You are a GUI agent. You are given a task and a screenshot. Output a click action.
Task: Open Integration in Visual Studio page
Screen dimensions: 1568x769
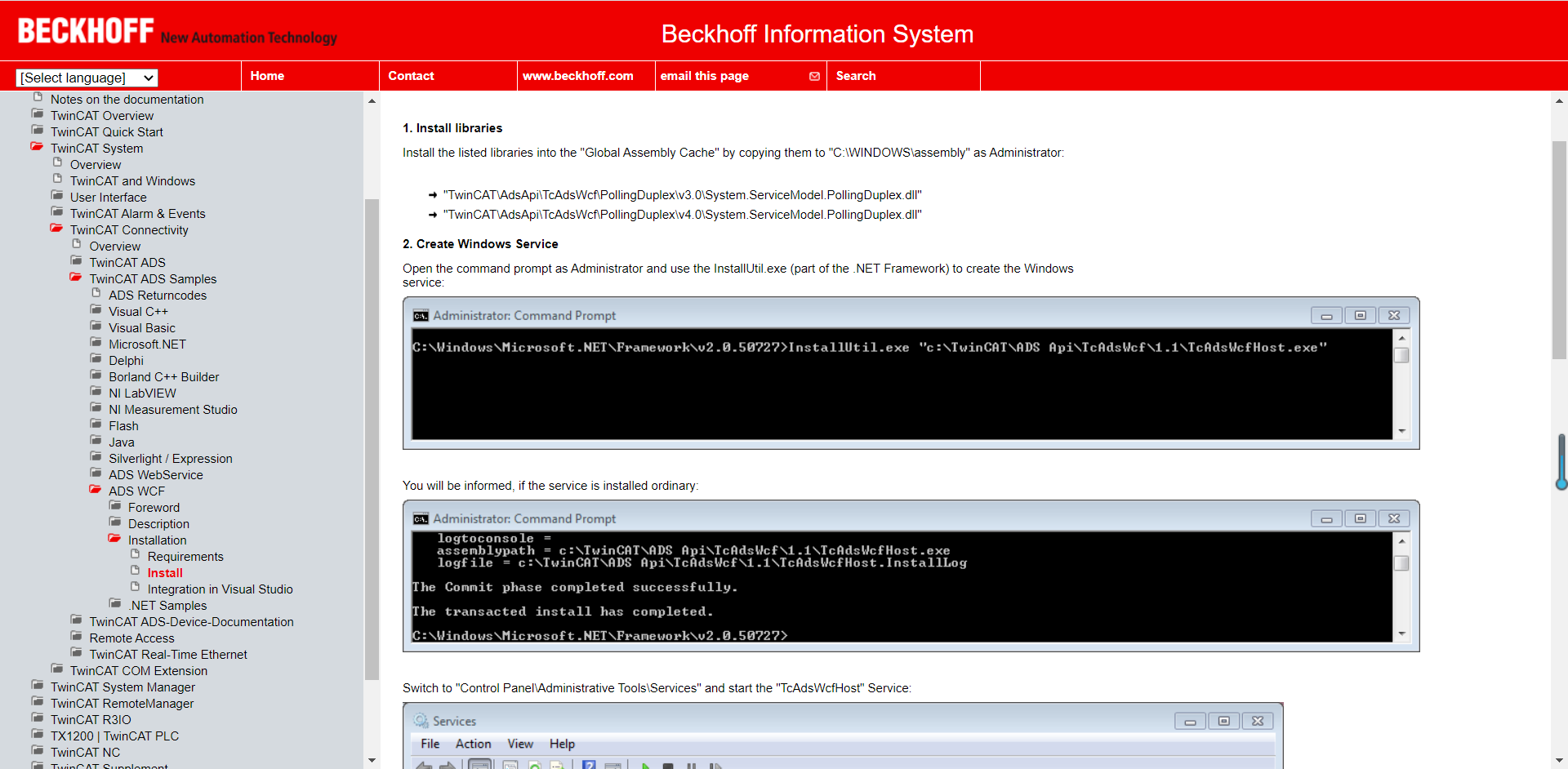pyautogui.click(x=220, y=589)
